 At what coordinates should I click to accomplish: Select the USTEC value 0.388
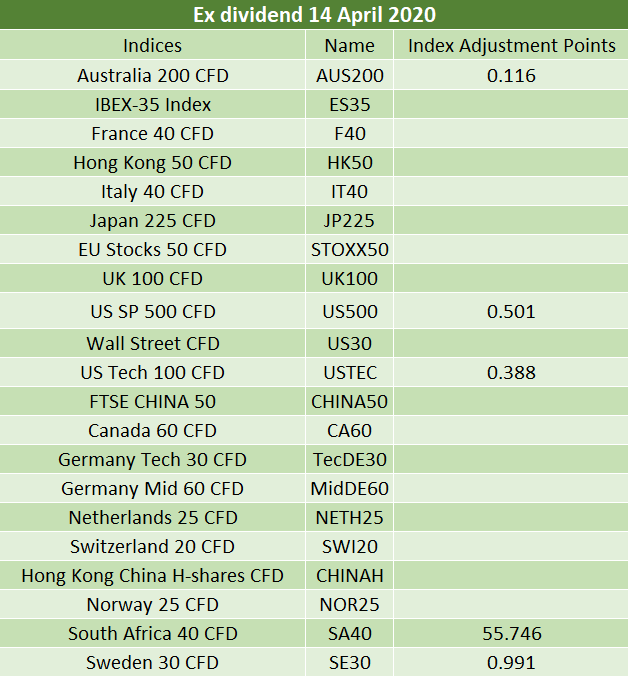point(511,372)
